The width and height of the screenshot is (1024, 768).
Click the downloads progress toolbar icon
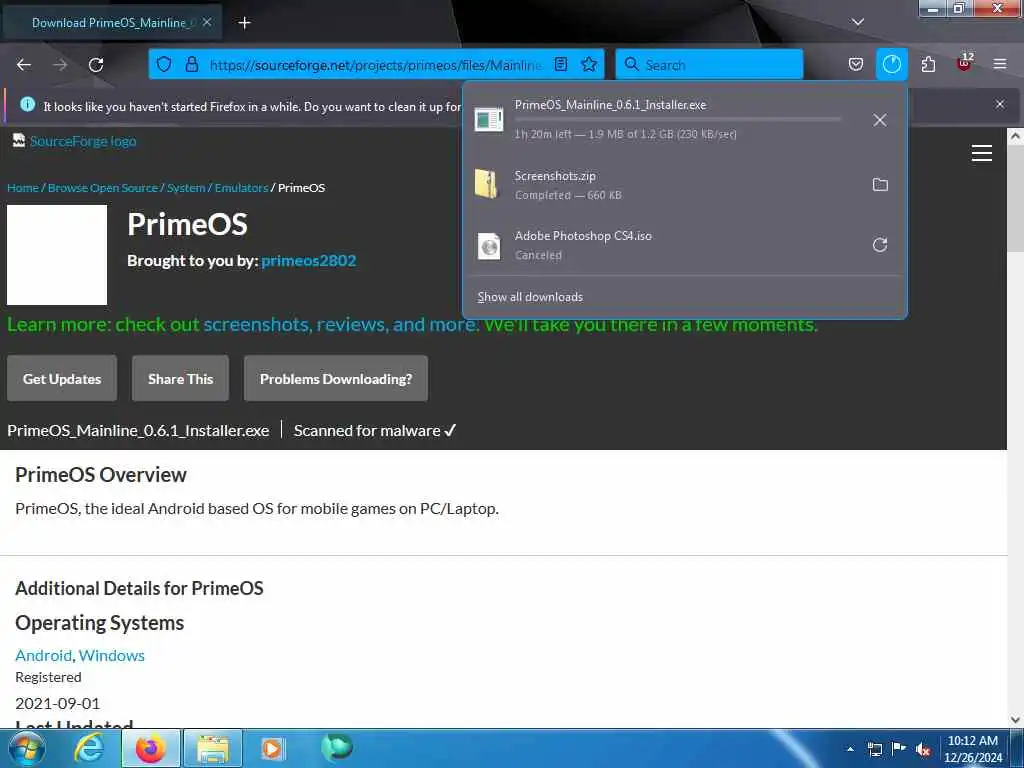891,64
